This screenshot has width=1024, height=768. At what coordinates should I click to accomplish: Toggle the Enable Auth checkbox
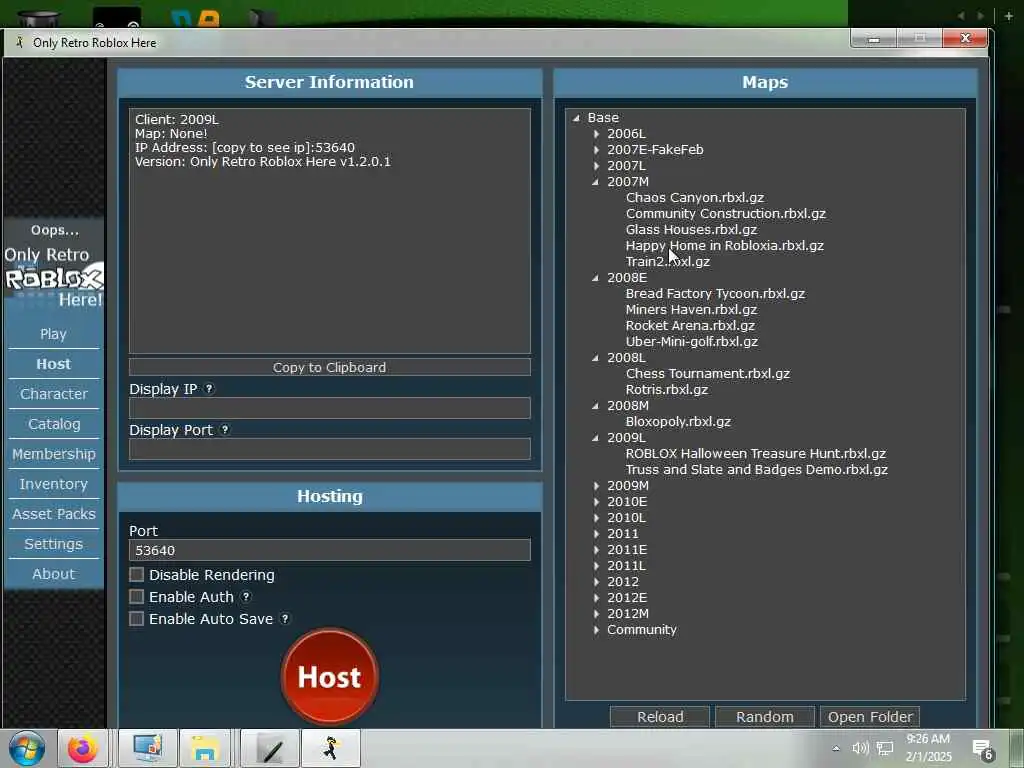click(136, 596)
